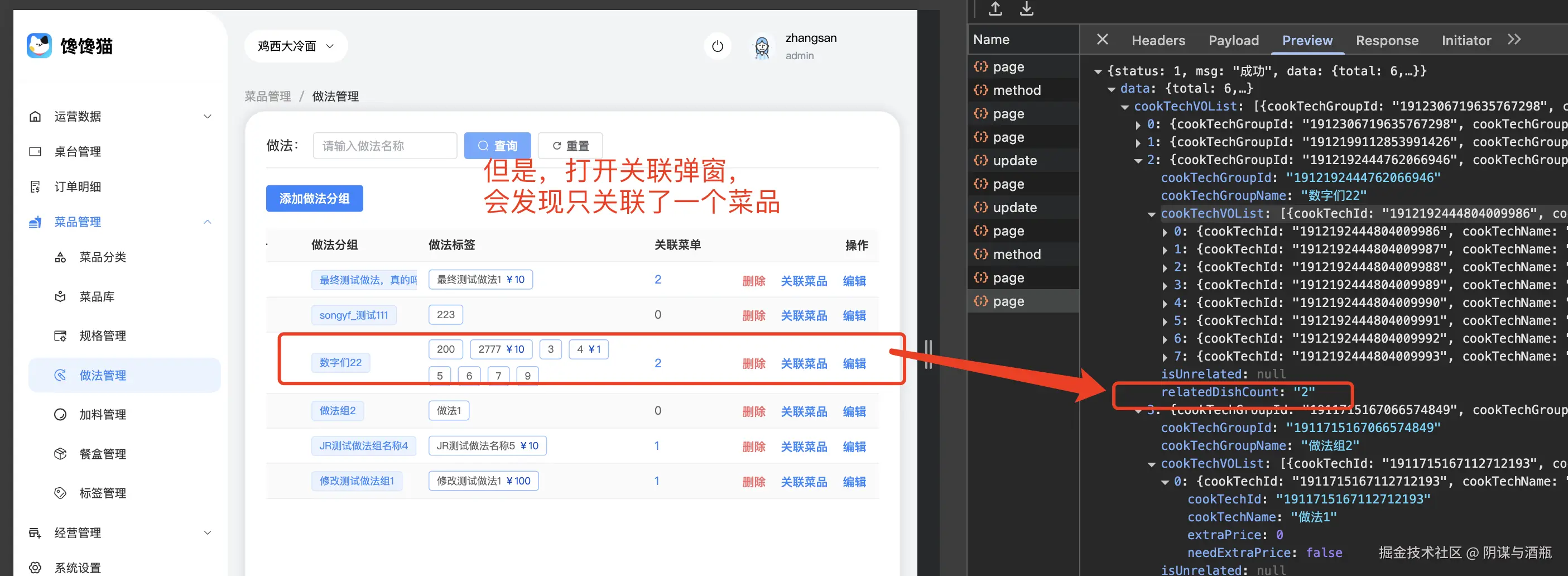Delete the 数字们22 row
This screenshot has height=576, width=1568.
pos(753,364)
